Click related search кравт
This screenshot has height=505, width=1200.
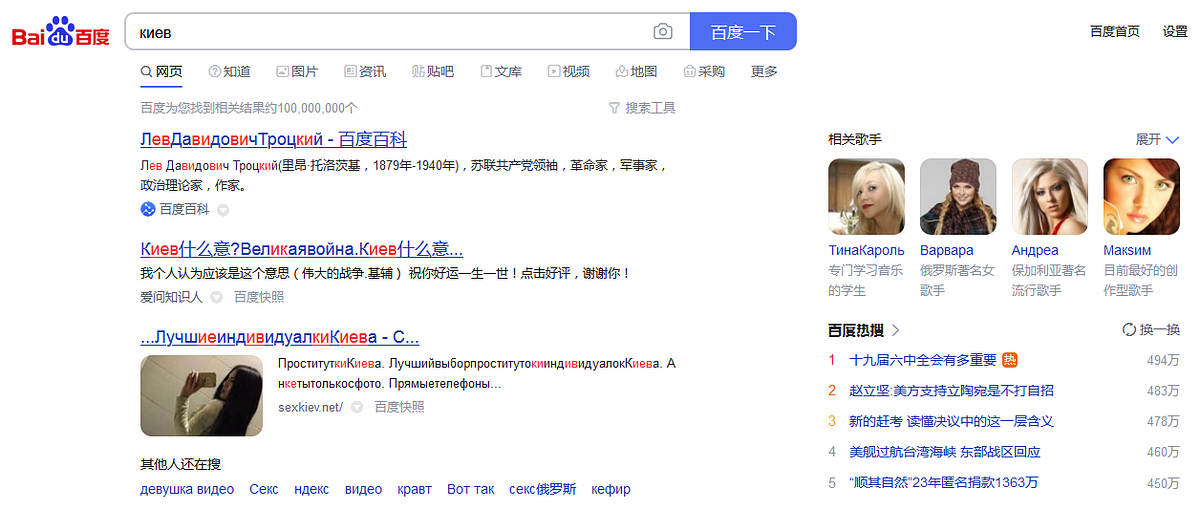[x=415, y=489]
